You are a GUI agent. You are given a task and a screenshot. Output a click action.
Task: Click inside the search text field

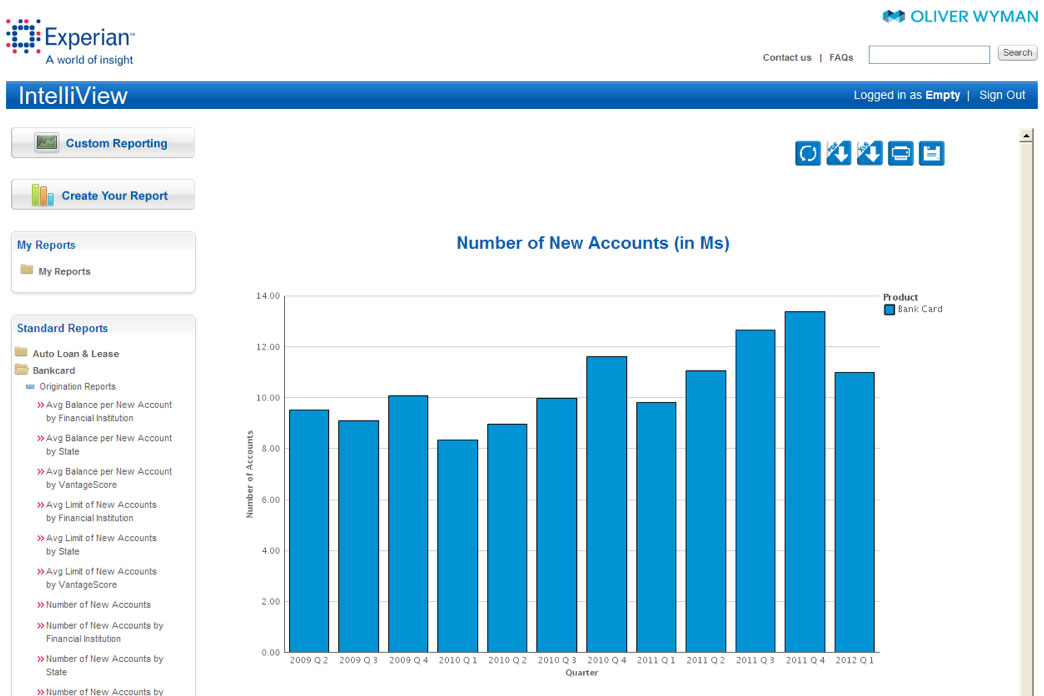point(929,54)
